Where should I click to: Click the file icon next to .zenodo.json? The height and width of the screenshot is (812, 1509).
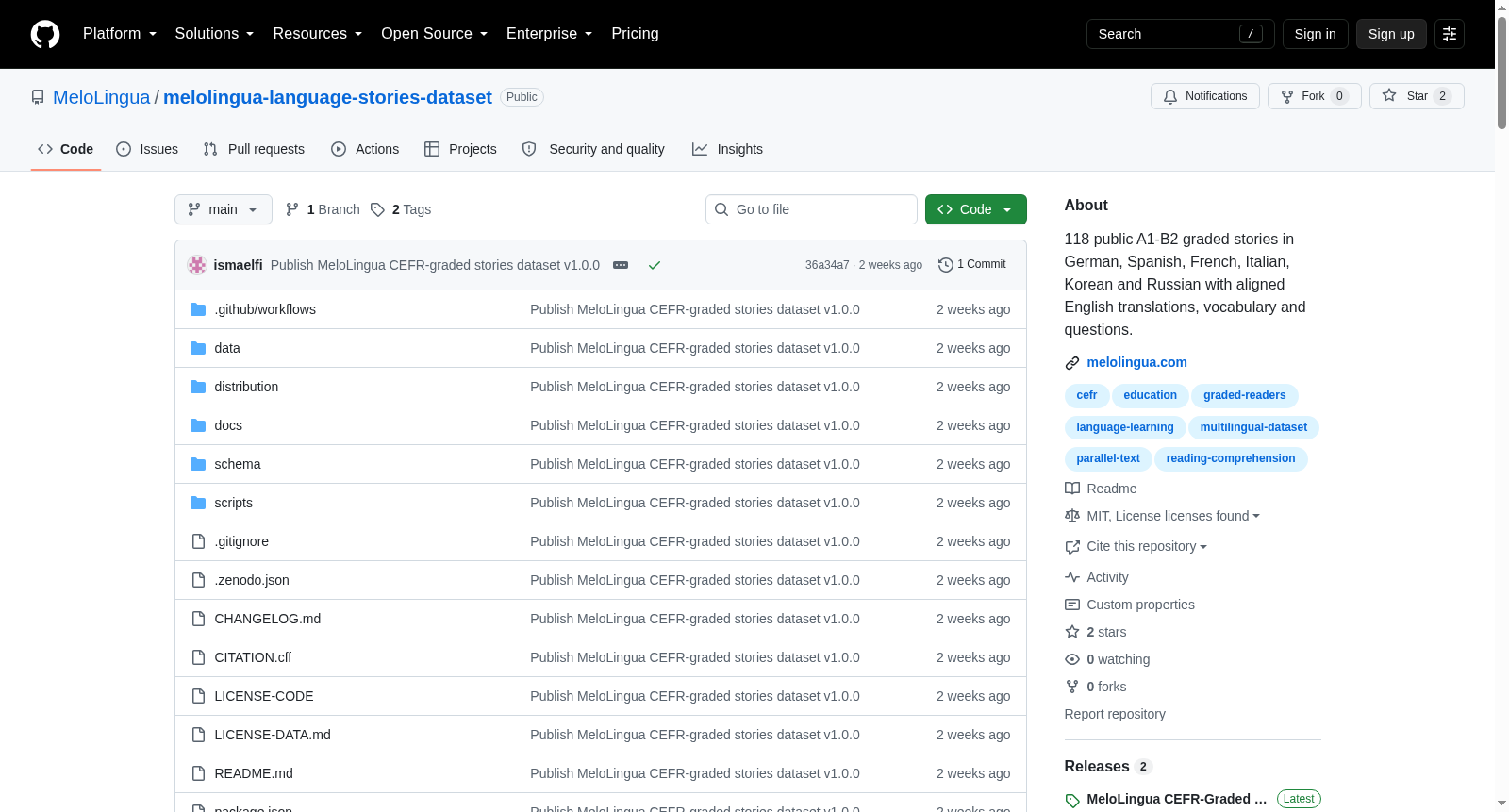tap(198, 580)
